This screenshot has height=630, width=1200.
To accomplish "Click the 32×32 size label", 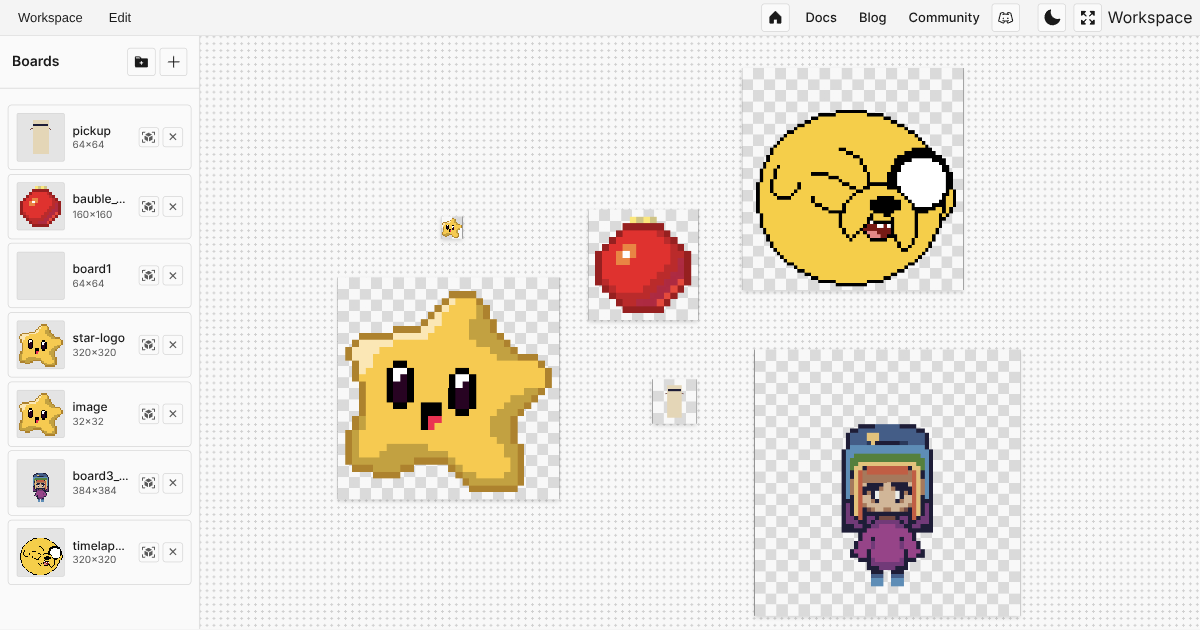I will (x=88, y=421).
